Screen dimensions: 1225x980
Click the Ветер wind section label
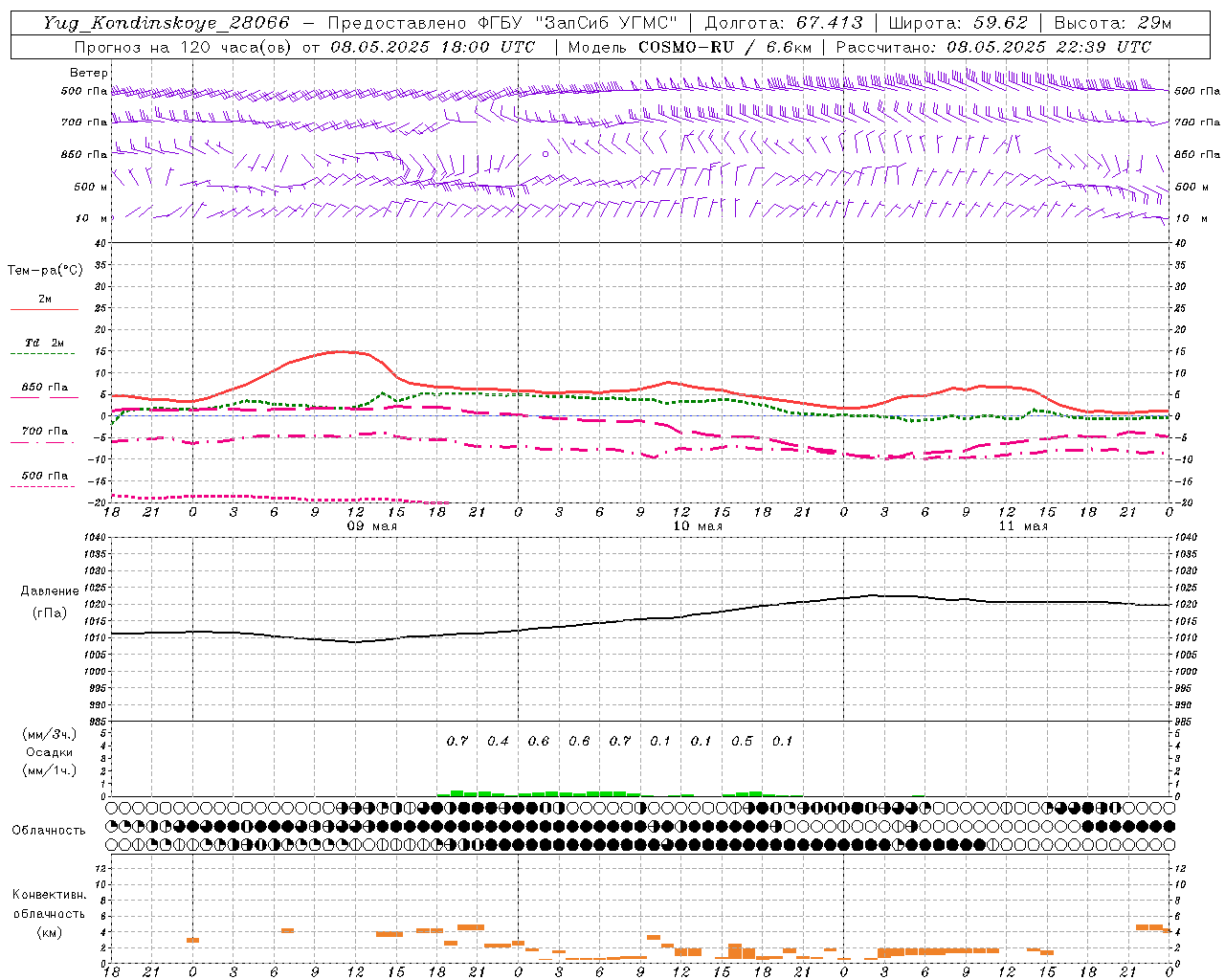pyautogui.click(x=89, y=73)
